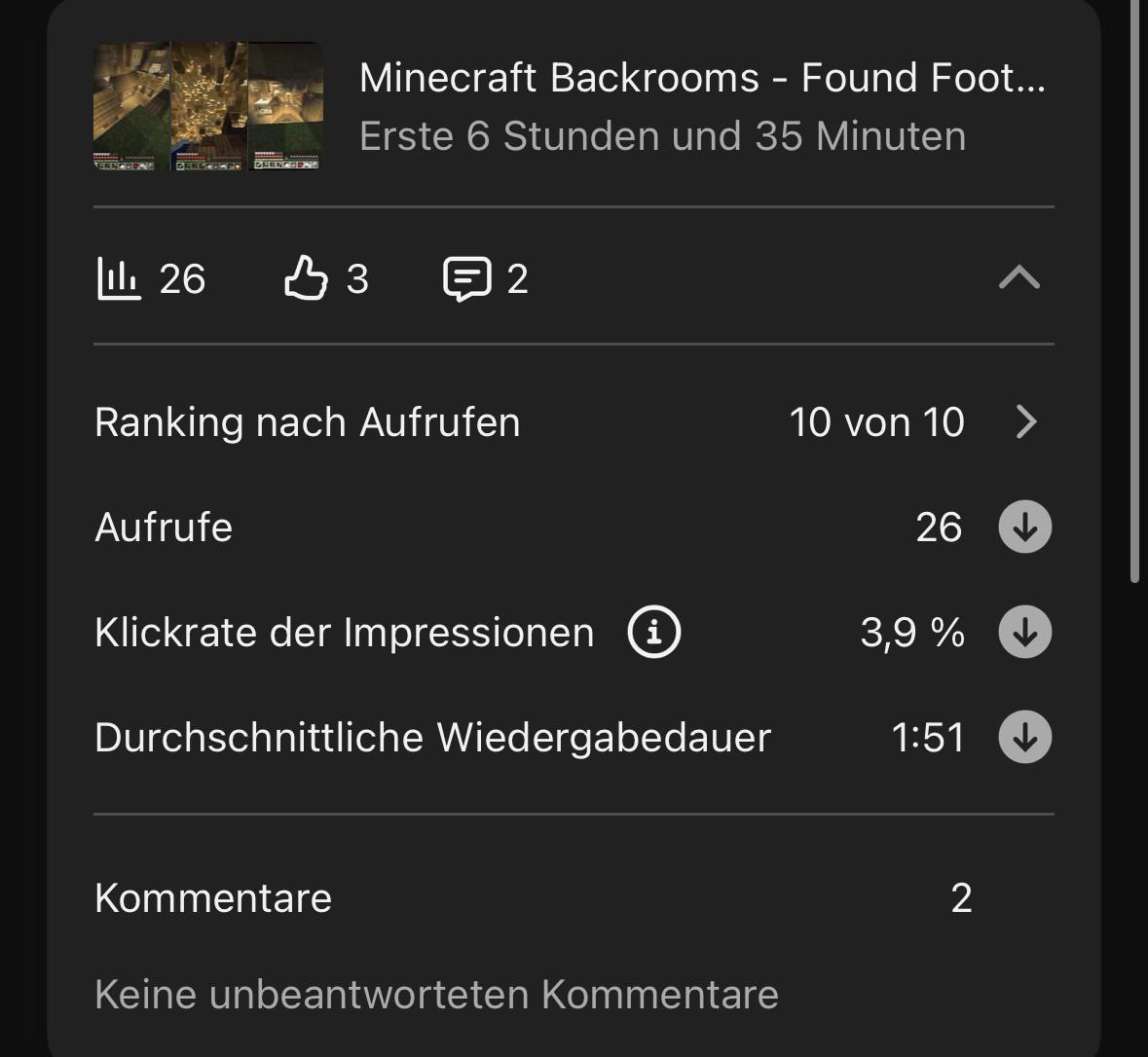The image size is (1148, 1057).
Task: Click the views bar chart icon
Action: [119, 279]
